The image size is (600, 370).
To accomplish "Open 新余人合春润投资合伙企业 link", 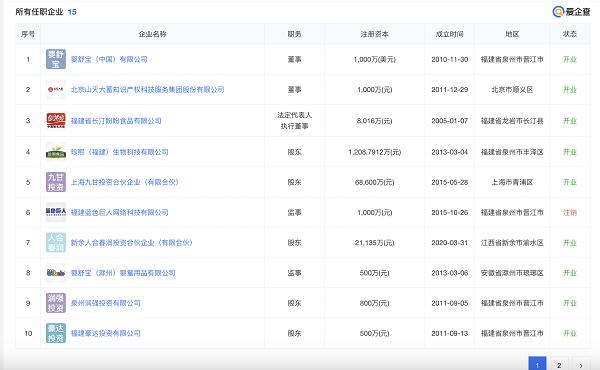I will pyautogui.click(x=132, y=243).
